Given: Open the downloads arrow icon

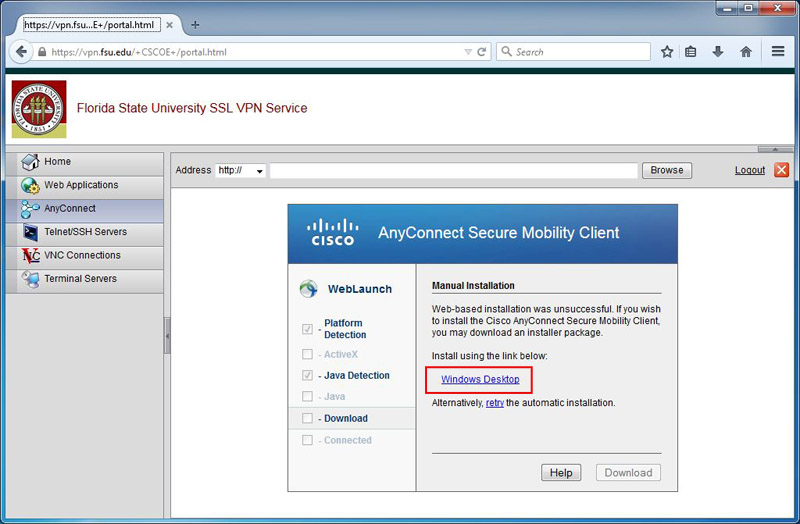Looking at the screenshot, I should [718, 52].
